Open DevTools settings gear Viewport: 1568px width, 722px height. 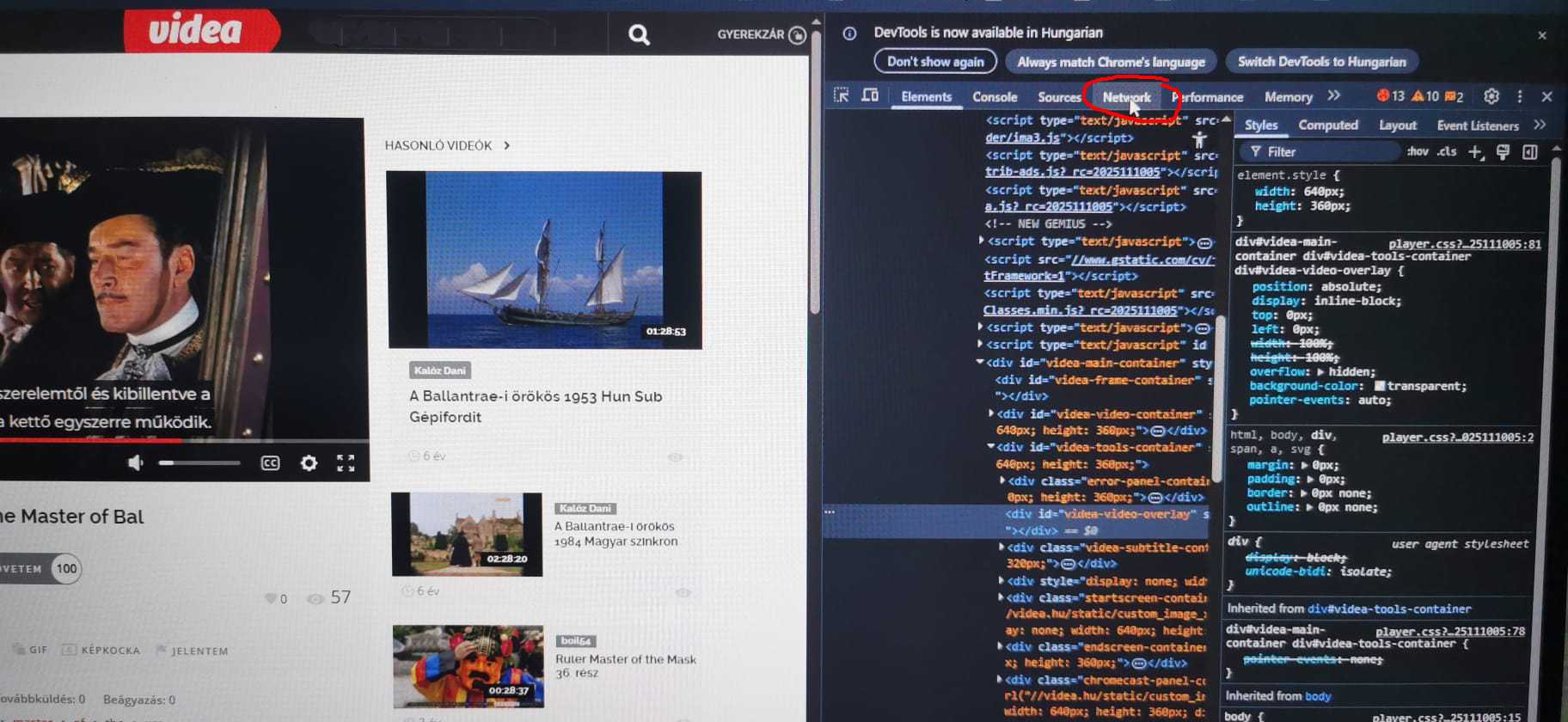tap(1491, 96)
